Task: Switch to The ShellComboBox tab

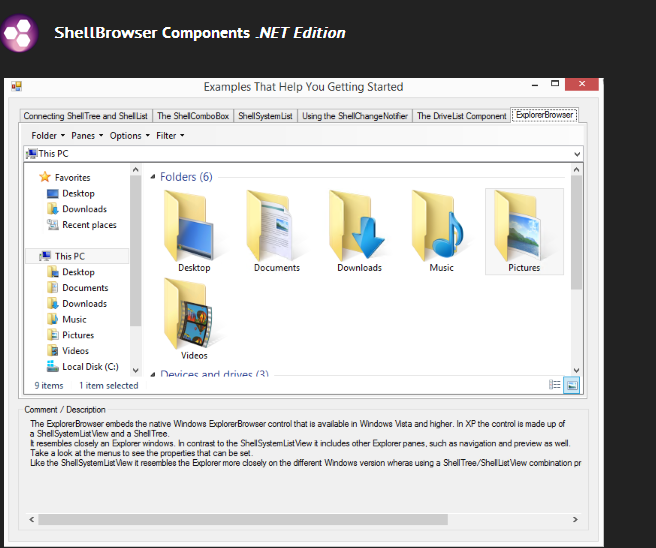Action: (x=193, y=116)
